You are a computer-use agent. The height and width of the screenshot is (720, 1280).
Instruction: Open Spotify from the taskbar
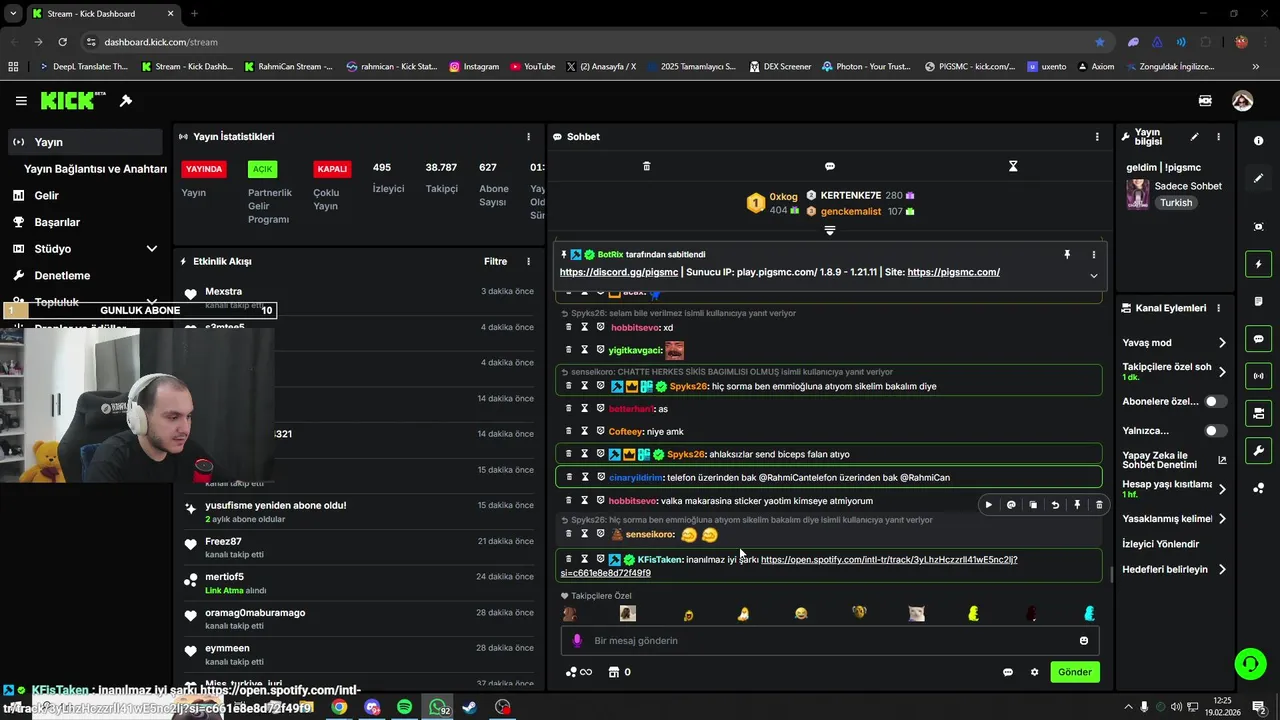pos(404,707)
